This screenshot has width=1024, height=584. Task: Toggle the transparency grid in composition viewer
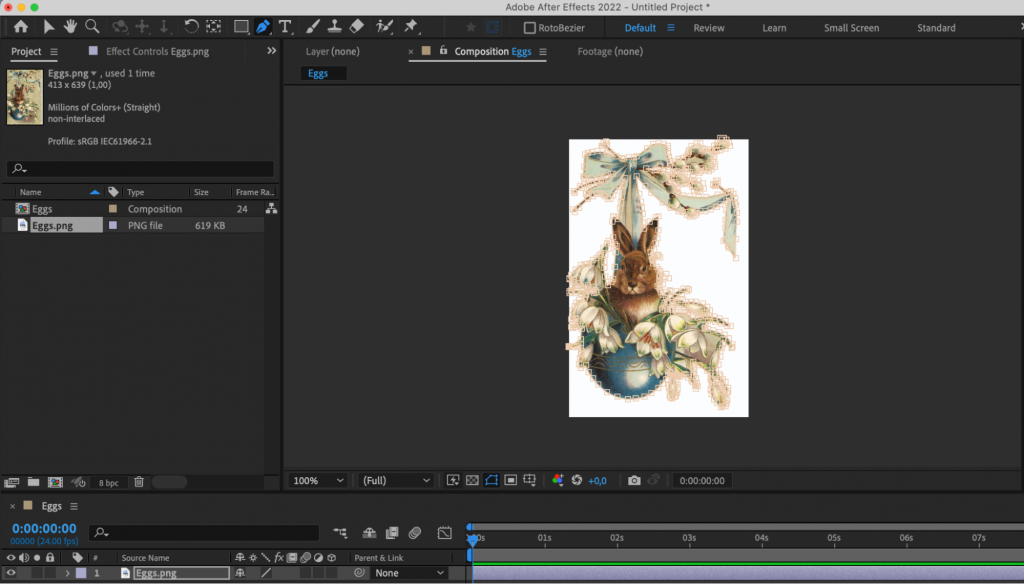[x=473, y=480]
